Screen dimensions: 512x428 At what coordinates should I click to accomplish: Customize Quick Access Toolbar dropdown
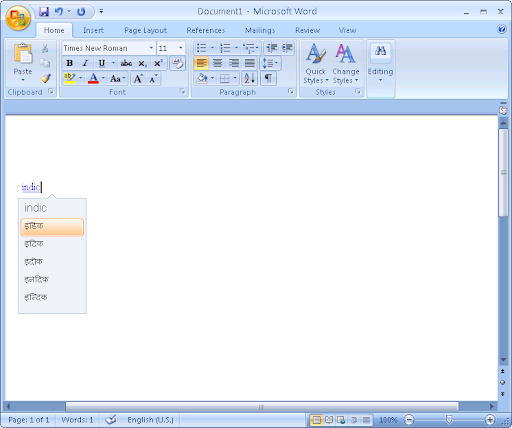[x=101, y=12]
